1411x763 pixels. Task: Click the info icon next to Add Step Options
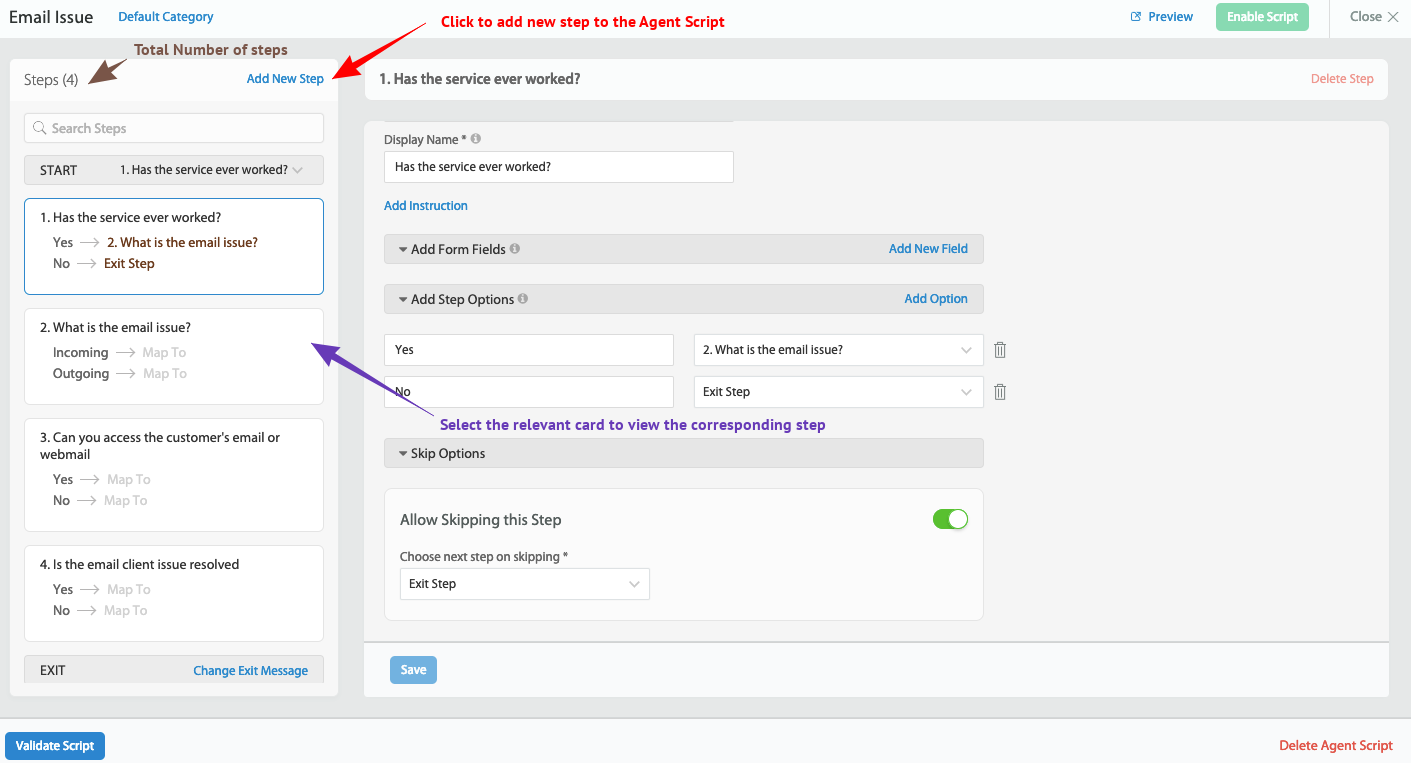[x=521, y=298]
